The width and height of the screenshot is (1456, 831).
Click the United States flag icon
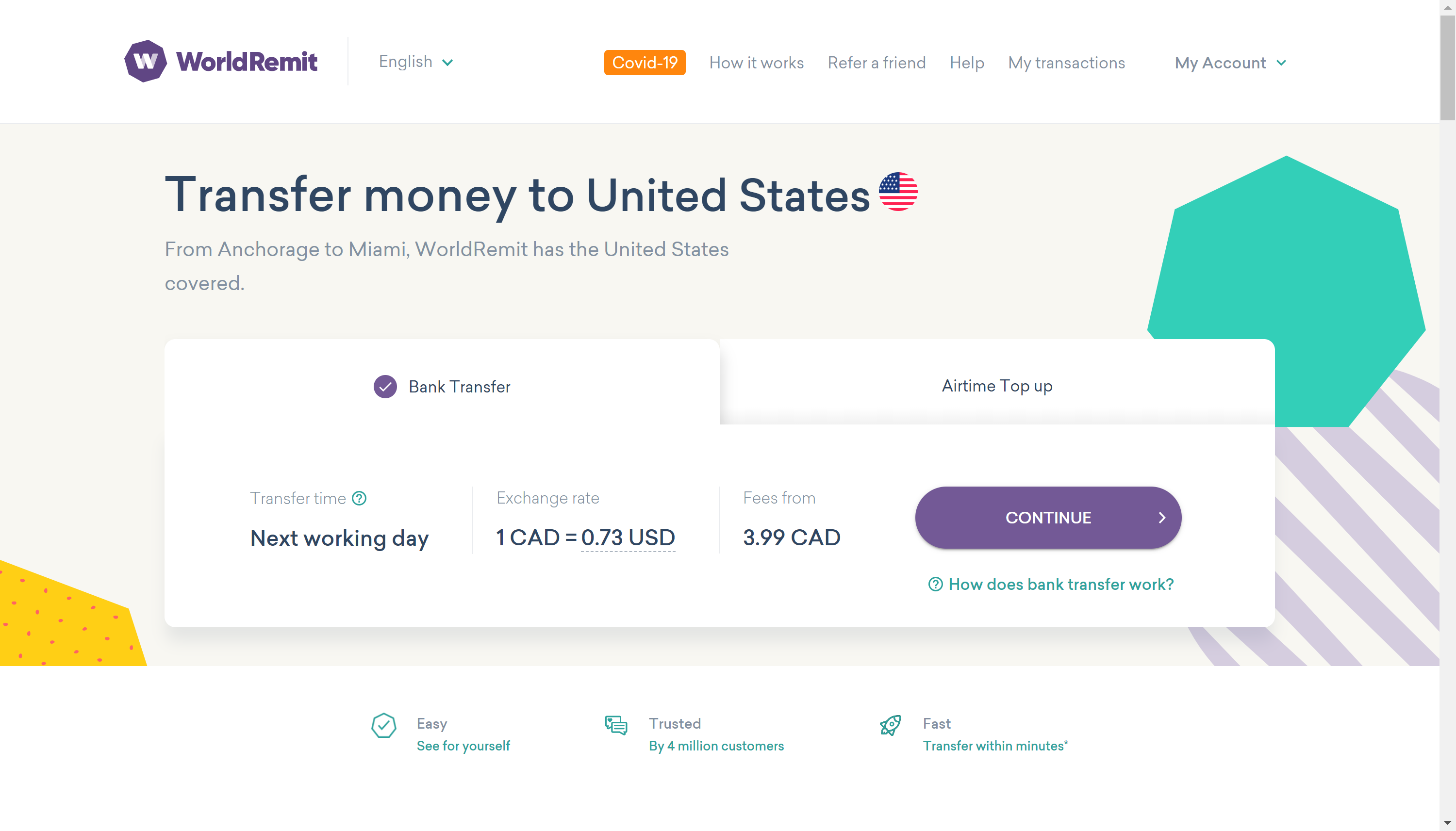point(897,192)
